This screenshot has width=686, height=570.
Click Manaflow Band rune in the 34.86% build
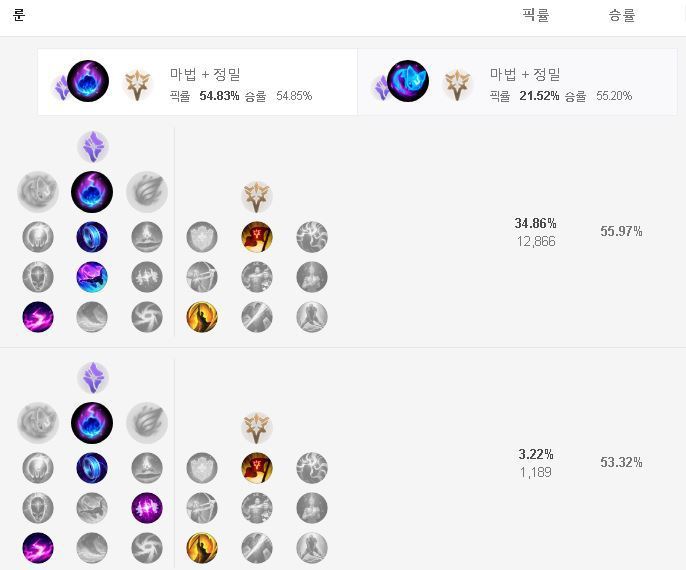click(x=92, y=237)
